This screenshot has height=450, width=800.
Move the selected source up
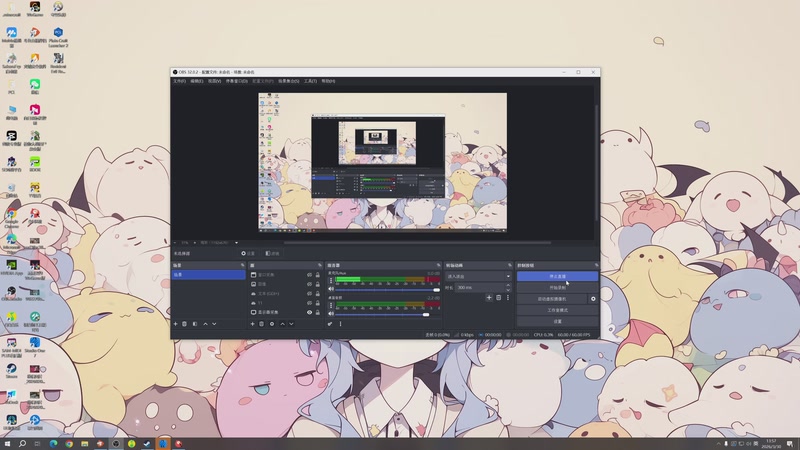point(282,324)
